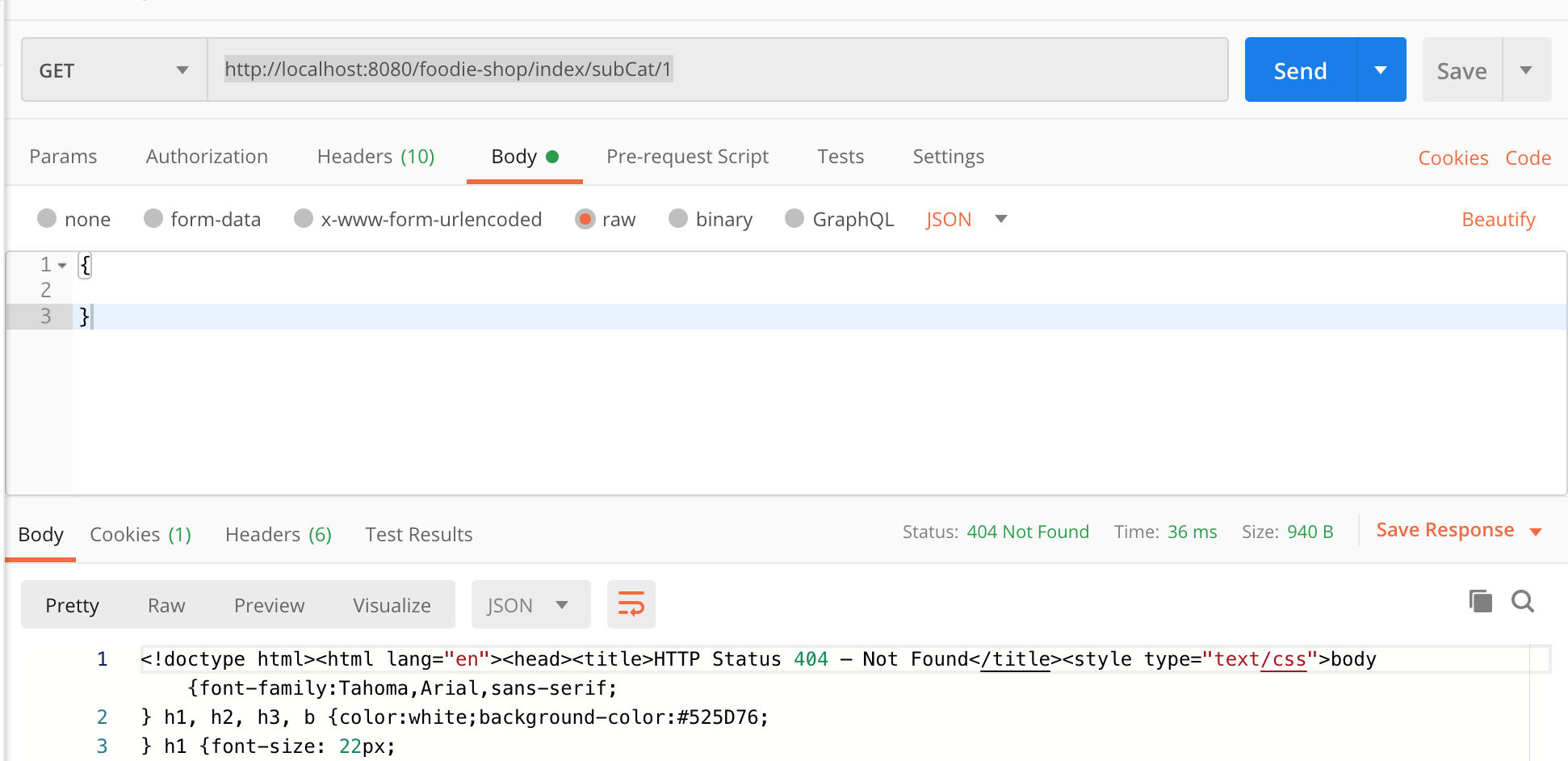Open the Cookies link at top right
1568x761 pixels.
1453,158
